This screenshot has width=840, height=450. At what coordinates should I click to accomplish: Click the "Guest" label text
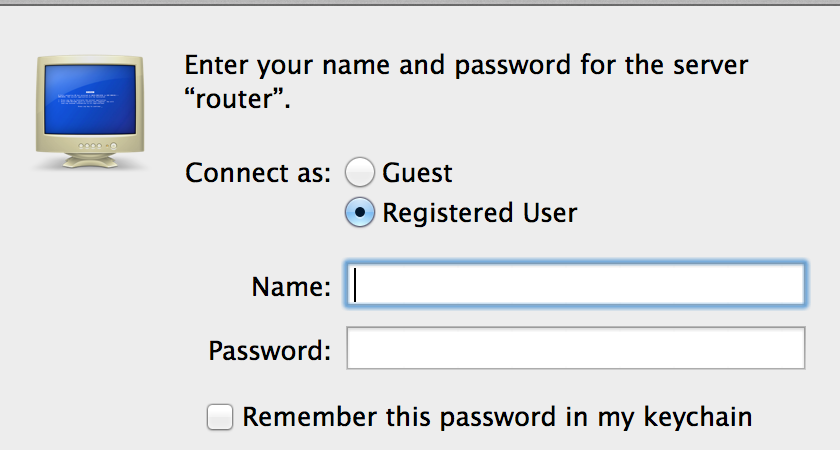[x=417, y=173]
